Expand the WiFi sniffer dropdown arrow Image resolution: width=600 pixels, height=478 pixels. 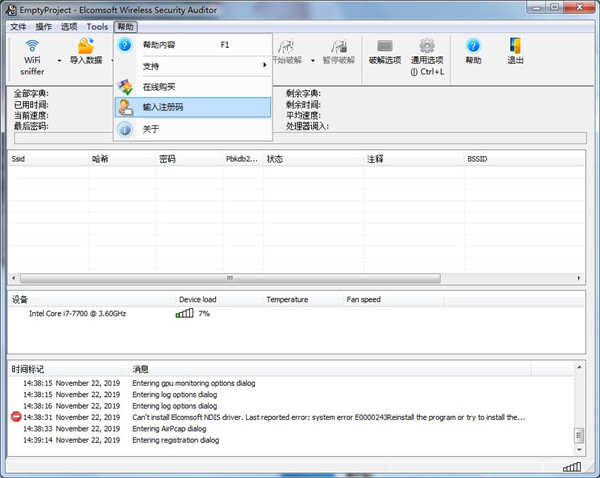tap(59, 60)
